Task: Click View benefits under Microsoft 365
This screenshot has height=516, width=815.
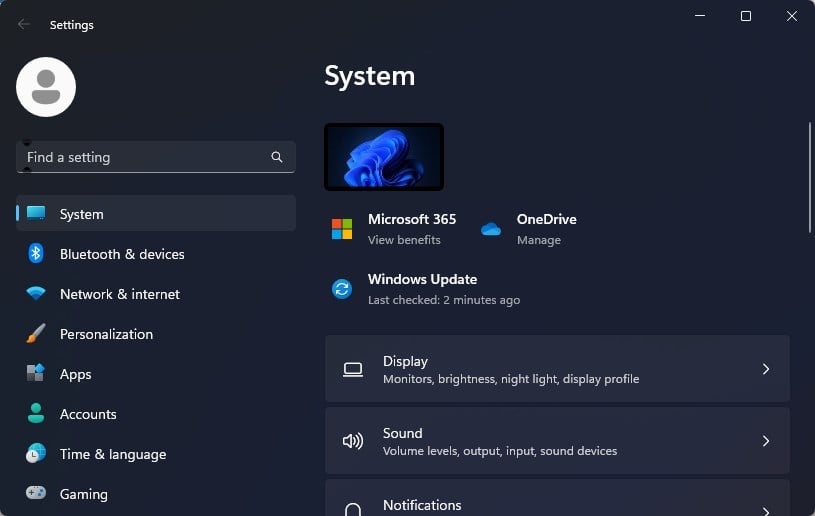Action: click(404, 240)
